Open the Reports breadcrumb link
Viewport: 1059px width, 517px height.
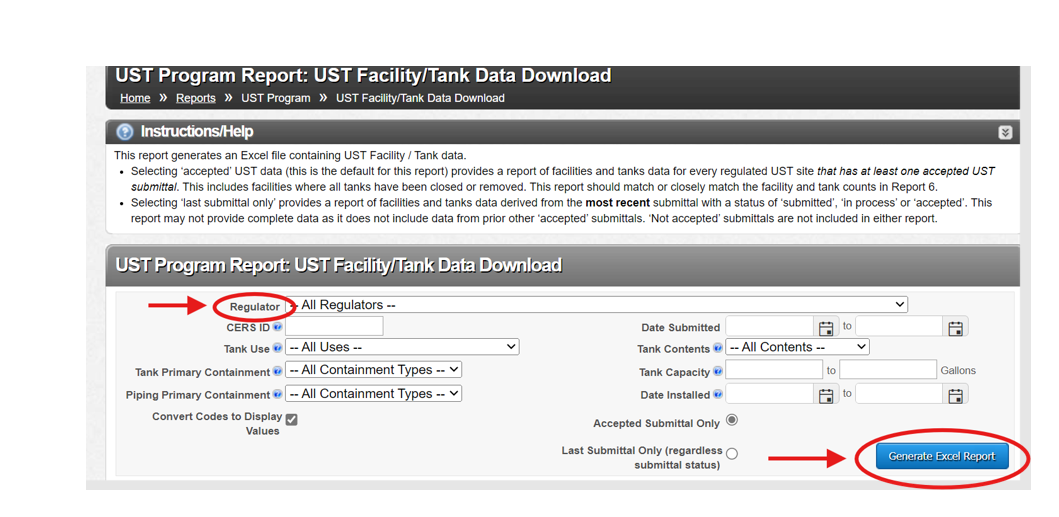(x=196, y=98)
